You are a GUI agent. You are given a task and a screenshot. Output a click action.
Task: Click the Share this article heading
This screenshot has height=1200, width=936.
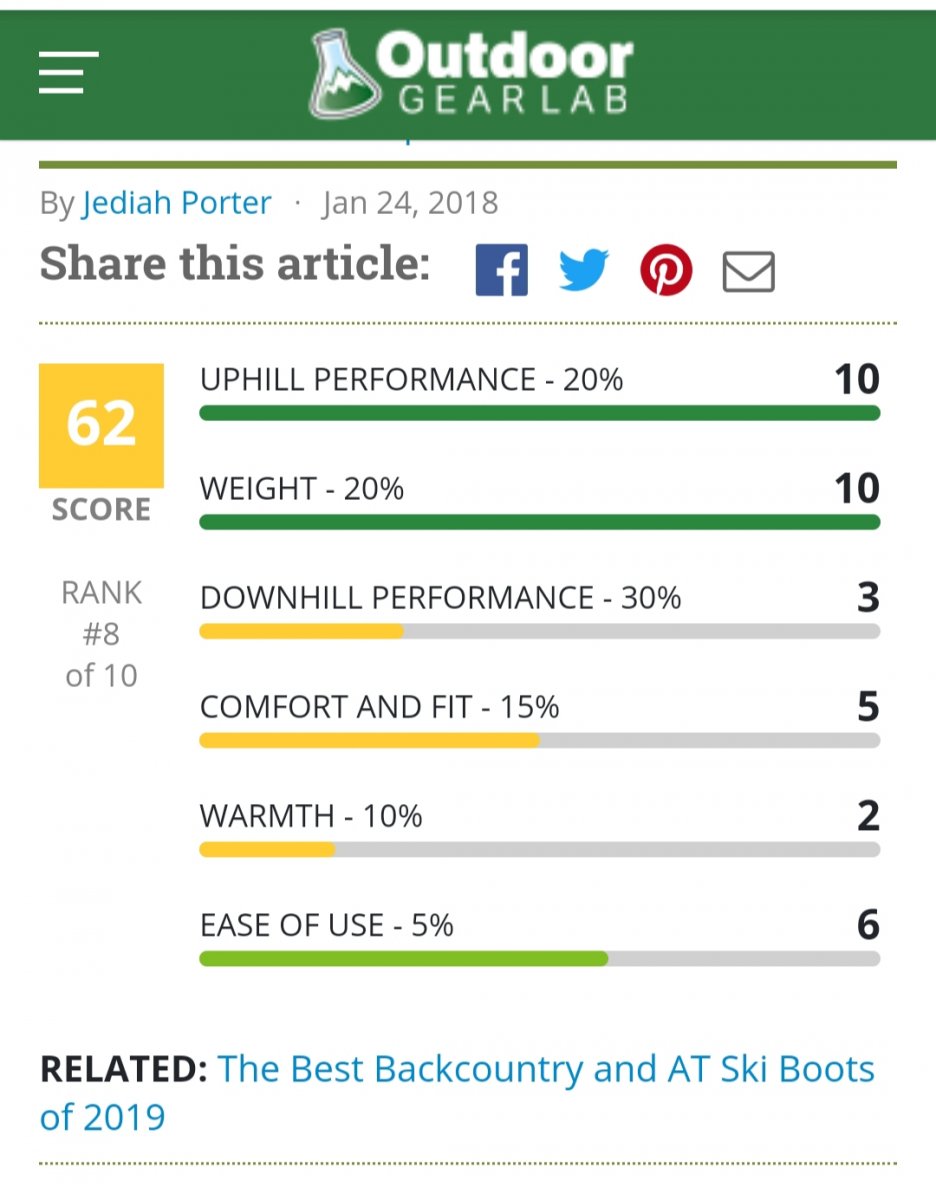point(235,264)
